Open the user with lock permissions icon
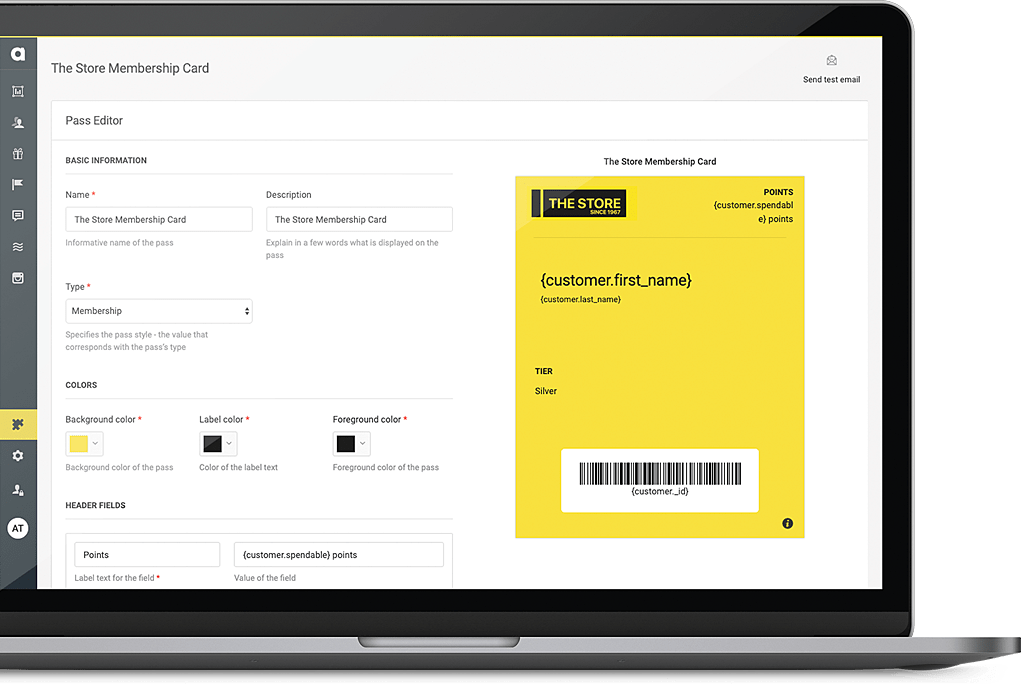The height and width of the screenshot is (684, 1021). [18, 490]
